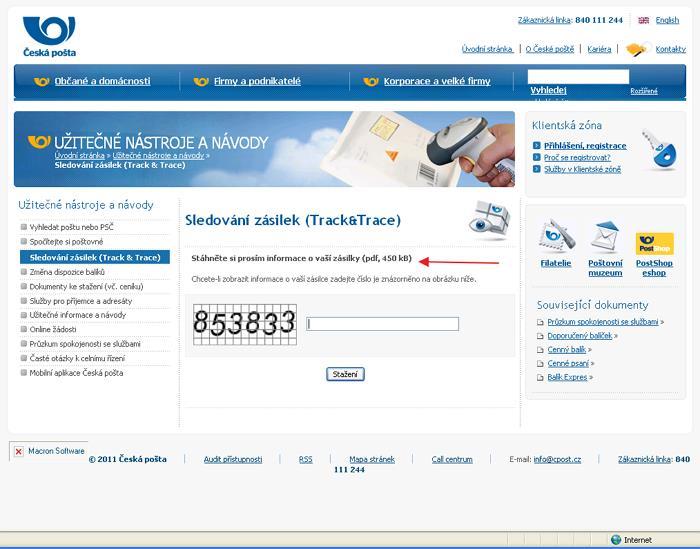Open Doporučený balíček document link

click(x=580, y=336)
